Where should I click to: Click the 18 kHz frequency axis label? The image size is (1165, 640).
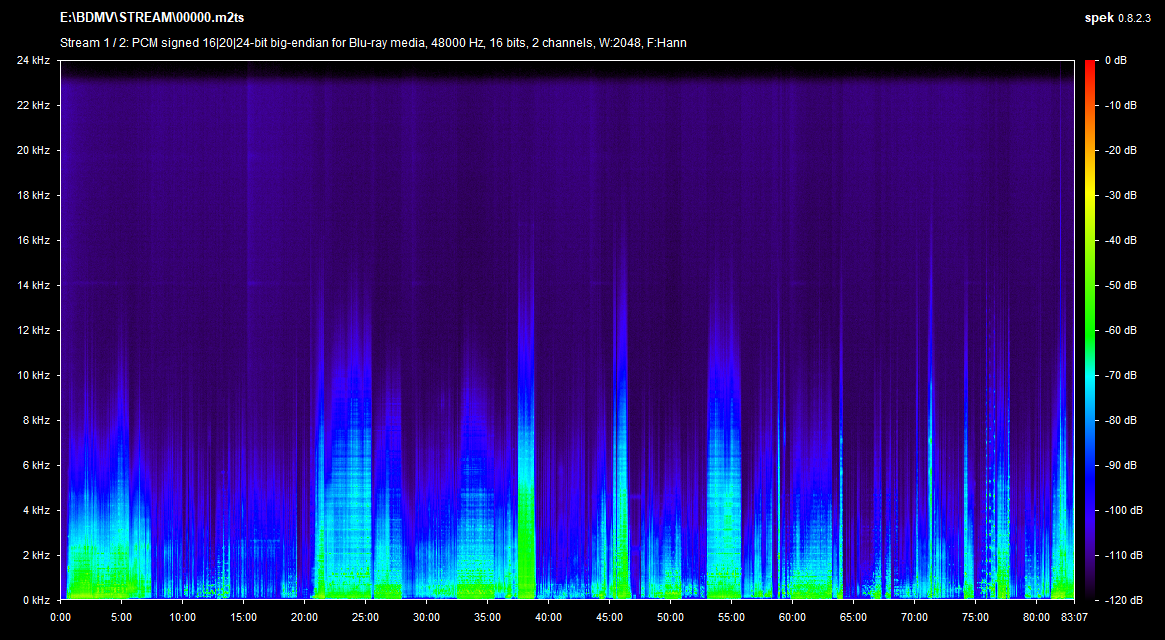(33, 196)
